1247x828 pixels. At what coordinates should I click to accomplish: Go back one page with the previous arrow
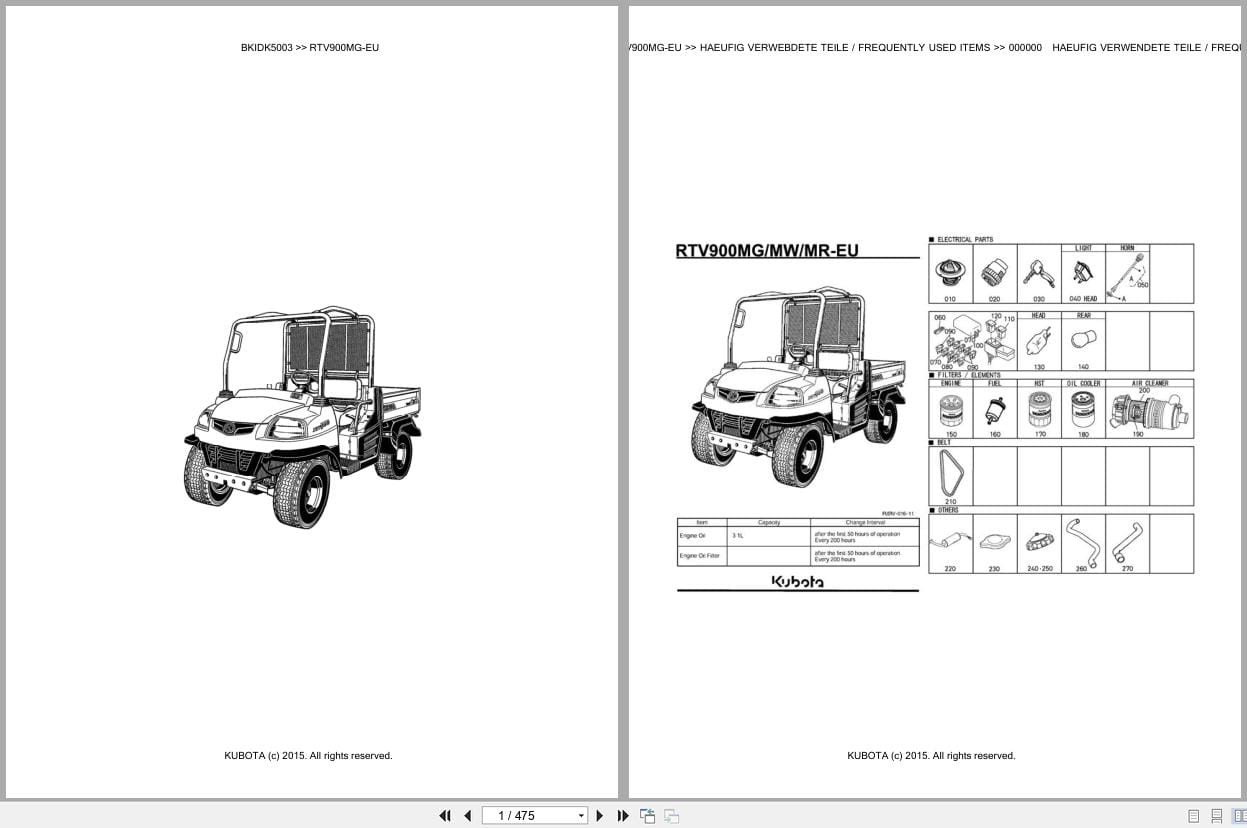[x=468, y=816]
